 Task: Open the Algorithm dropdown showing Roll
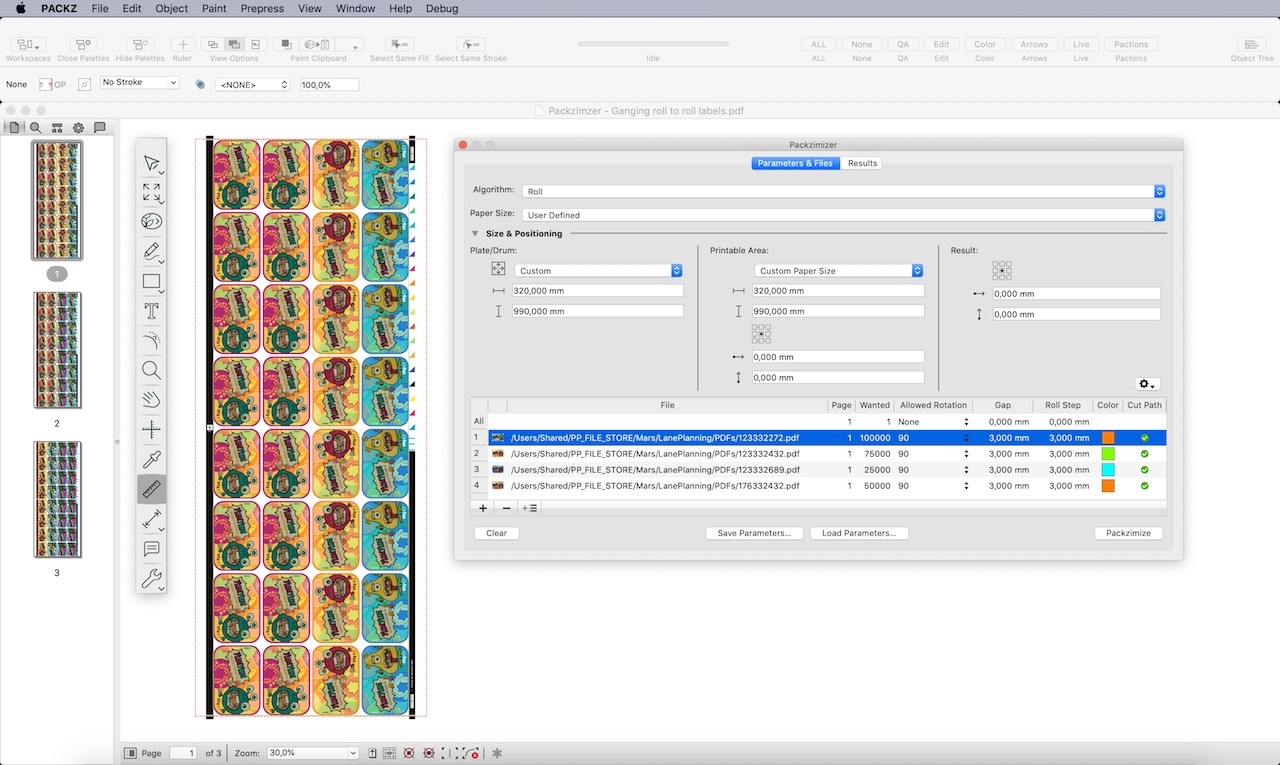(1158, 191)
